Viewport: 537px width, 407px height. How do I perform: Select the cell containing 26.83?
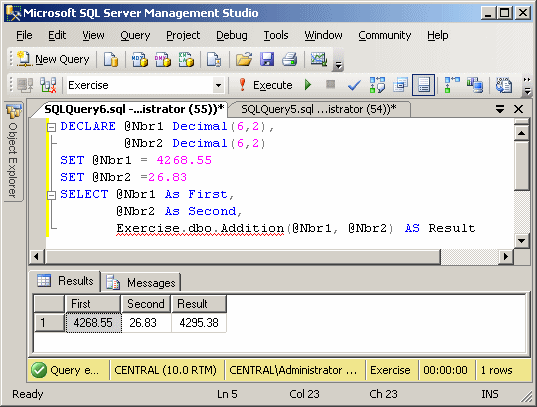pos(146,323)
